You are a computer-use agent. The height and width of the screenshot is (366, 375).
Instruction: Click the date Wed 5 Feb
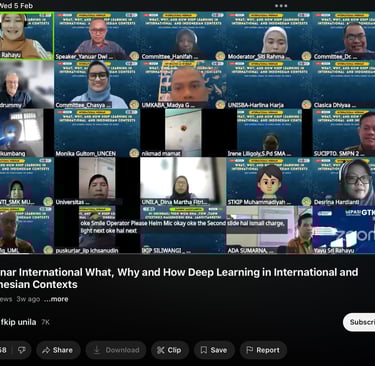(x=16, y=5)
